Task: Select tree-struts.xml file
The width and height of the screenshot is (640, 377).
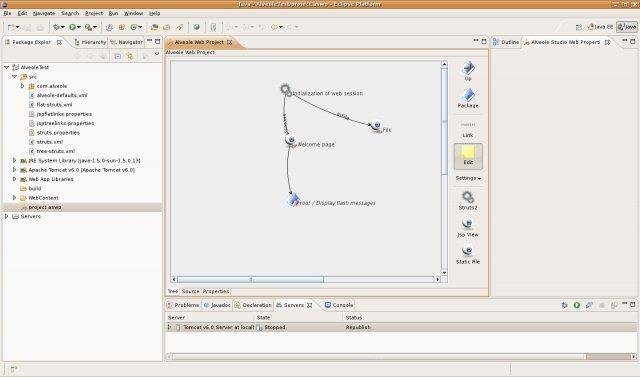Action: click(x=56, y=151)
